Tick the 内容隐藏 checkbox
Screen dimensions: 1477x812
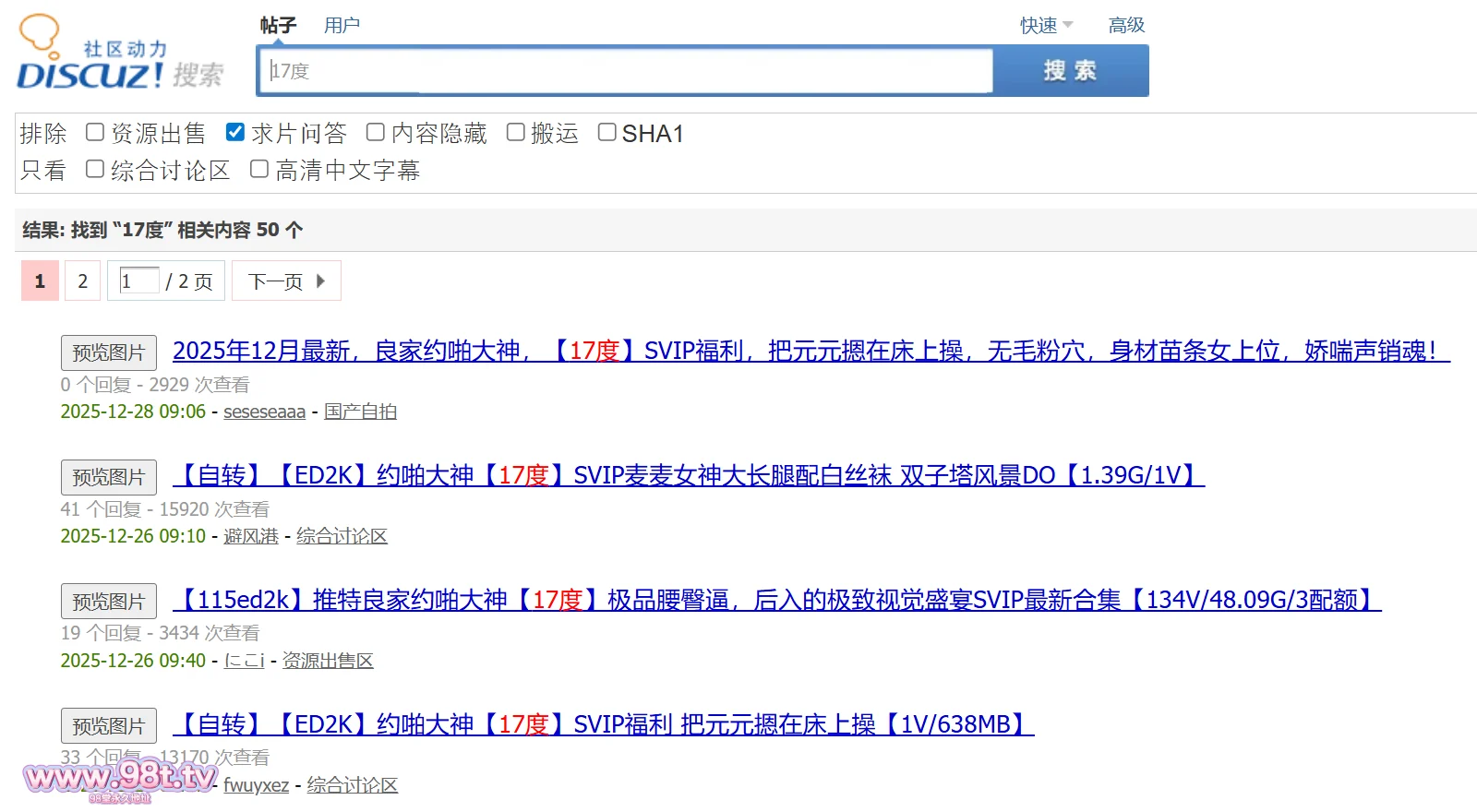pyautogui.click(x=376, y=133)
